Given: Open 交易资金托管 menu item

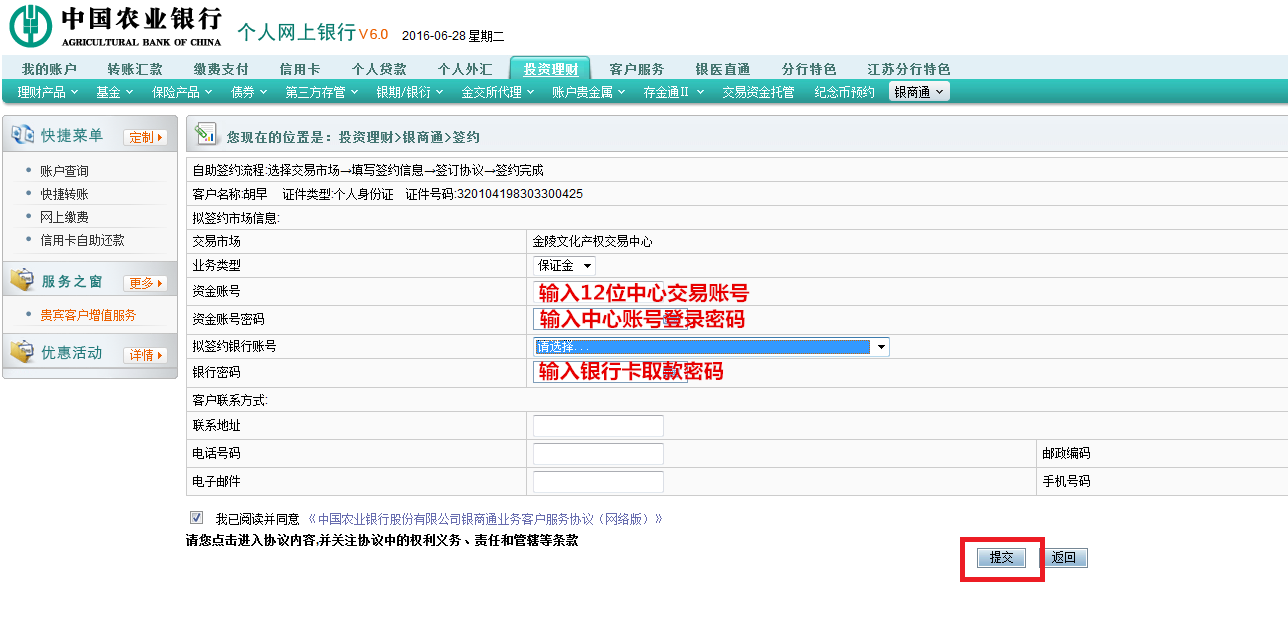Looking at the screenshot, I should point(758,92).
